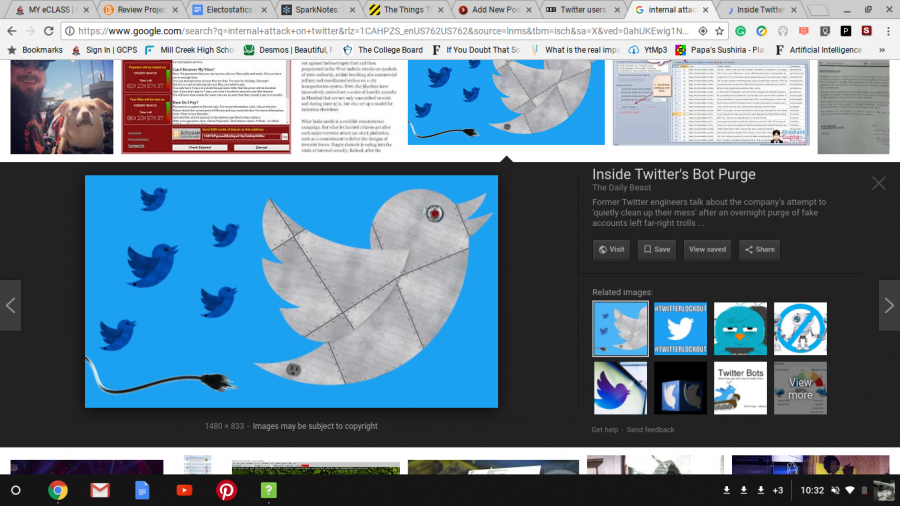Open the Sign In | GCPS bookmark

point(104,50)
